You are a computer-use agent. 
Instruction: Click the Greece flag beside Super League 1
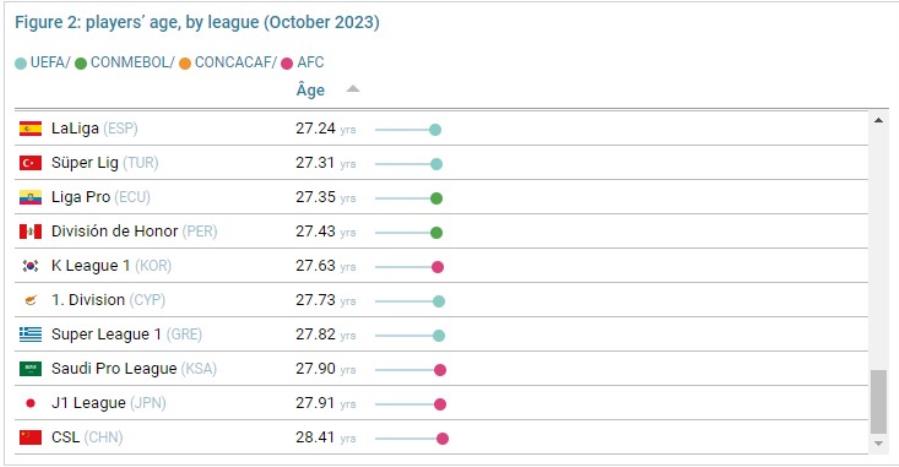(30, 335)
